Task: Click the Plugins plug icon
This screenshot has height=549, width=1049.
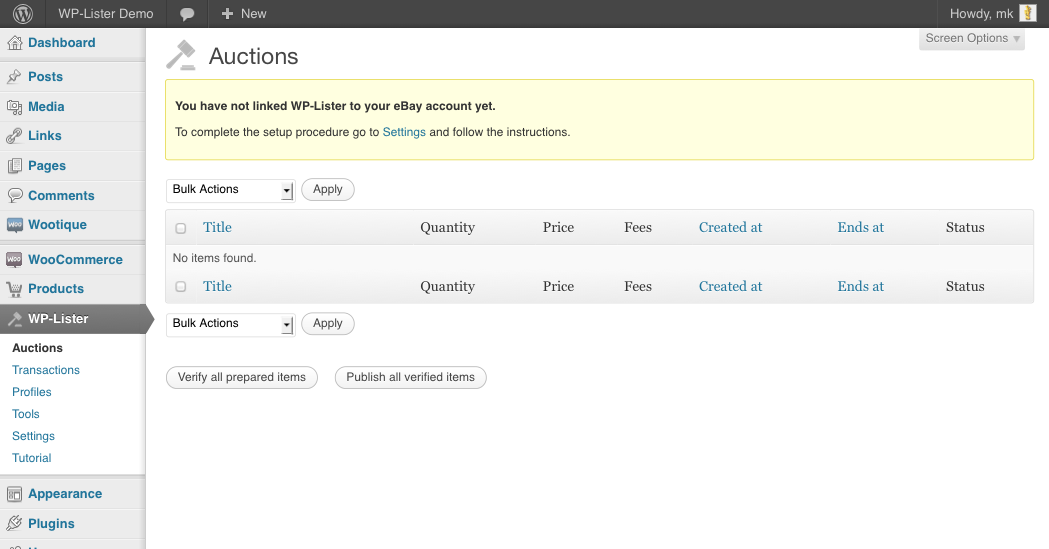Action: pyautogui.click(x=15, y=524)
